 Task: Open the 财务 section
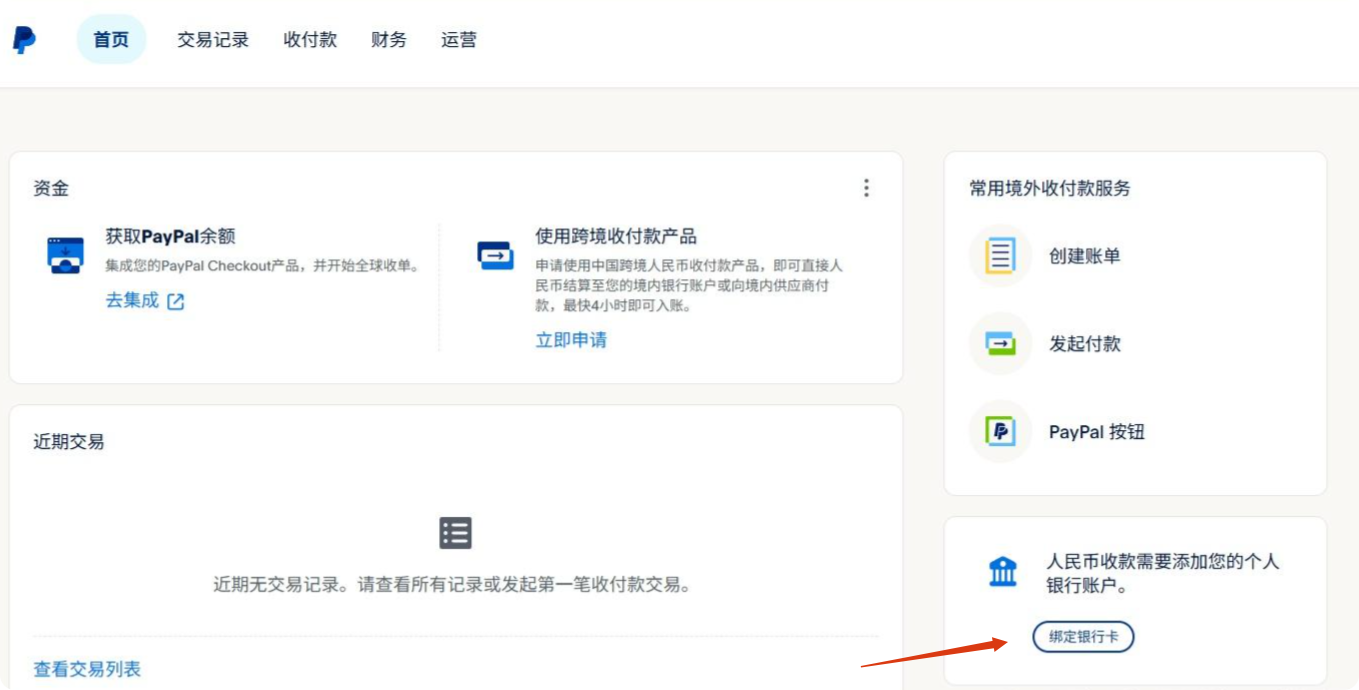click(x=388, y=39)
